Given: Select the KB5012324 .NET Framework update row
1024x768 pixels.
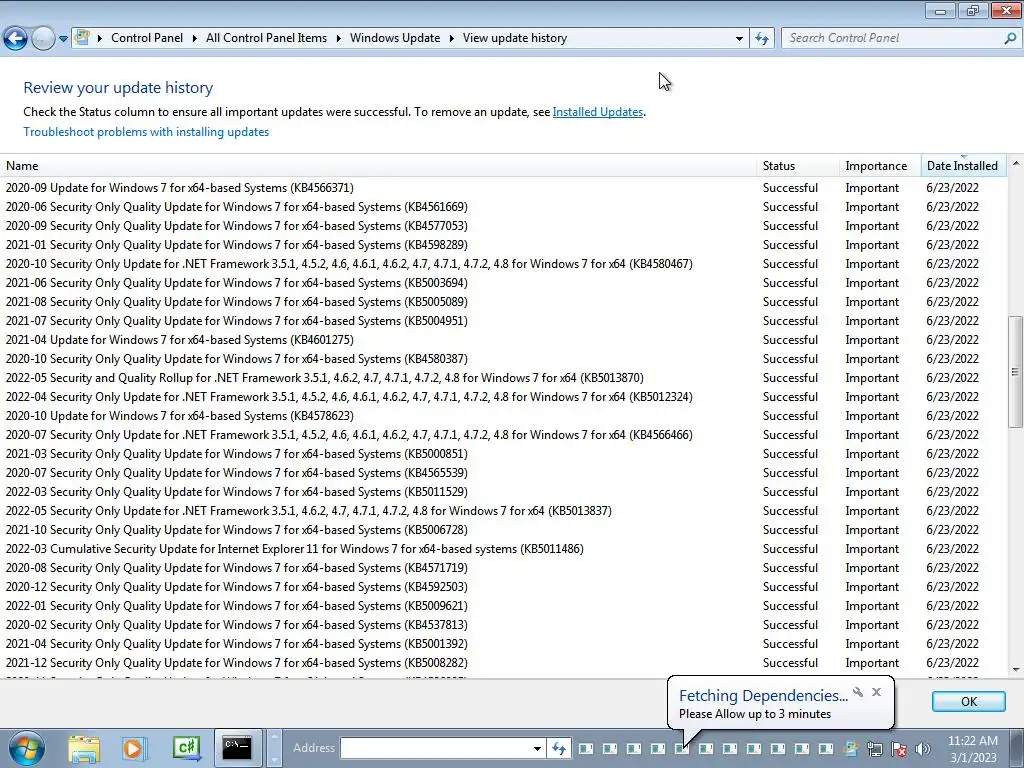Looking at the screenshot, I should point(503,396).
